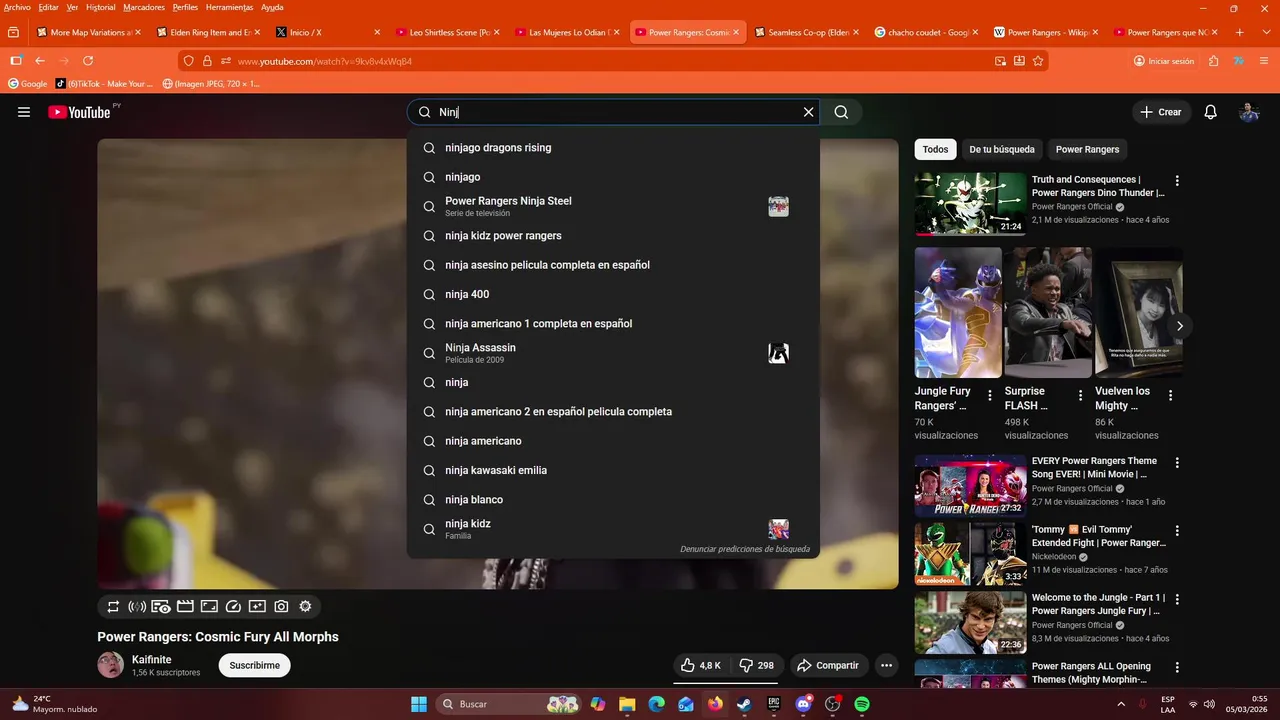Reload page with browser refresh icon
Viewport: 1280px width, 720px height.
point(88,61)
